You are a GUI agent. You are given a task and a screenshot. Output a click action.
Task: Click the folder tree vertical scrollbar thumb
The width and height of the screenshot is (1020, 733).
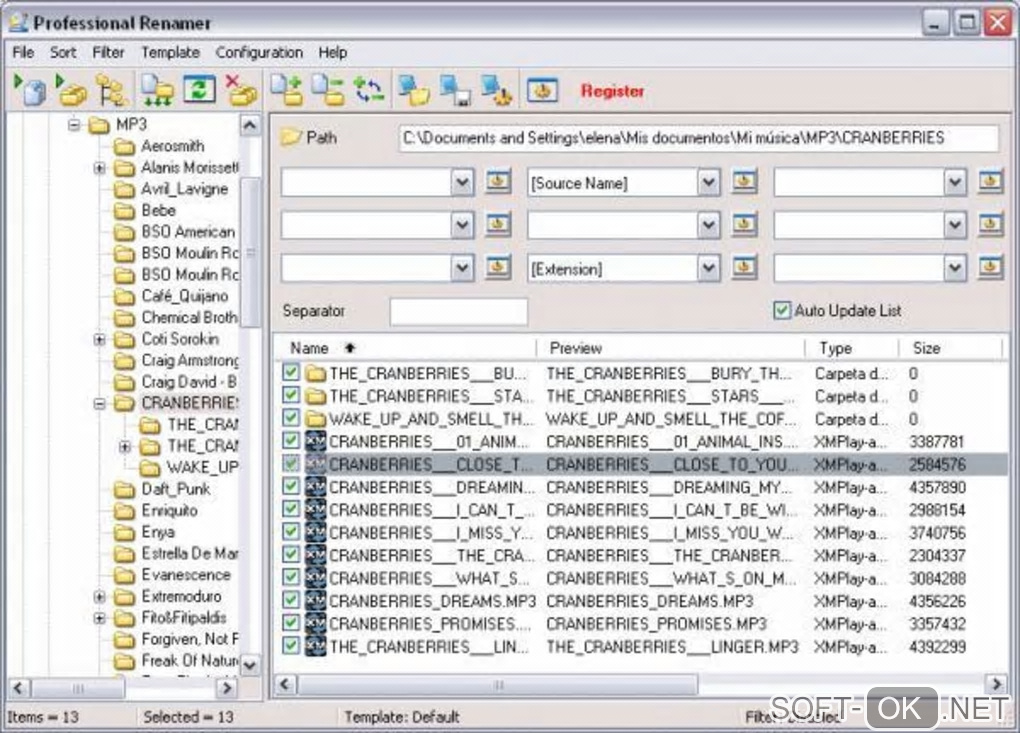click(x=250, y=252)
